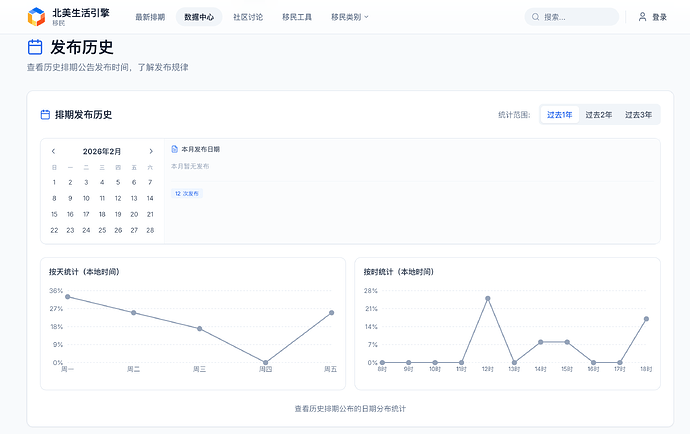The image size is (690, 434).
Task: Click the 统计范围 label
Action: pos(514,115)
